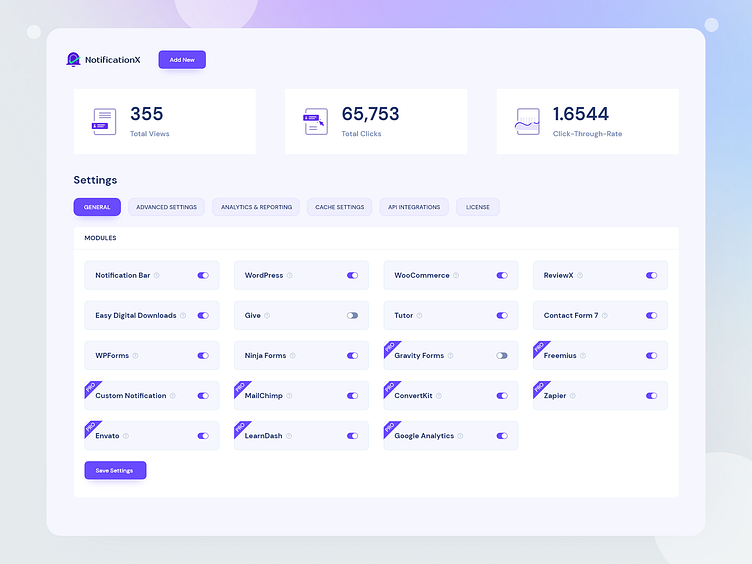This screenshot has height=564, width=752.
Task: Disable the Notification Bar module toggle
Action: [x=203, y=275]
